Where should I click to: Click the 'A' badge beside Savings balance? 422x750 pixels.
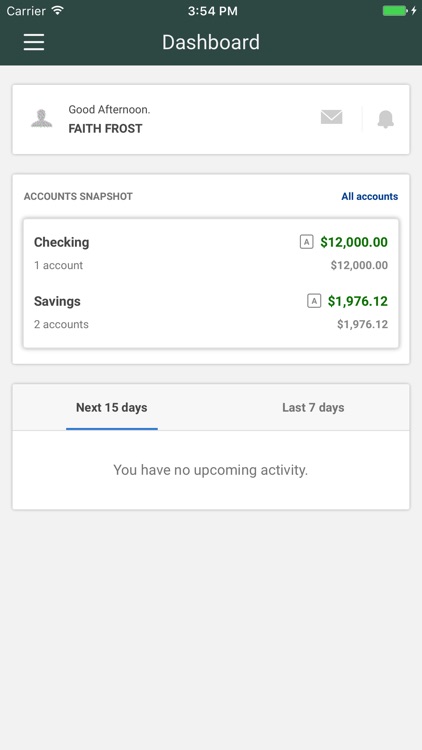point(314,301)
